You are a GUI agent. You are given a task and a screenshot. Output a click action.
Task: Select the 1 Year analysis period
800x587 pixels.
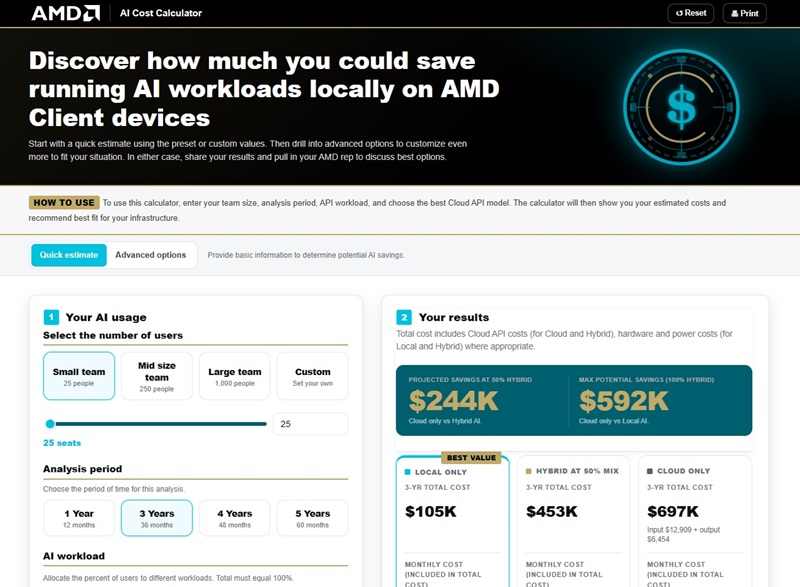pyautogui.click(x=79, y=518)
